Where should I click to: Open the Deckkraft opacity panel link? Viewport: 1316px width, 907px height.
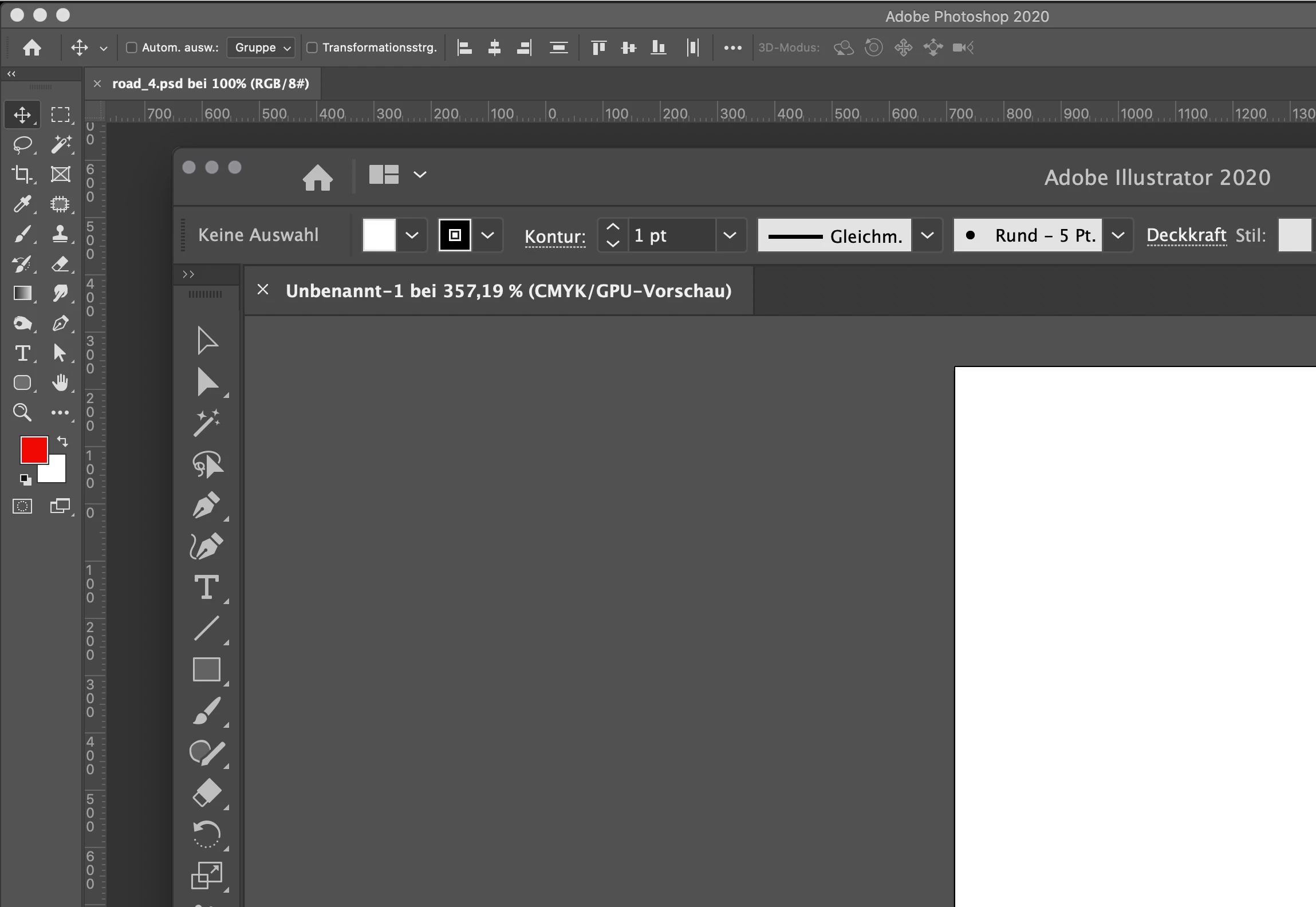coord(1186,235)
